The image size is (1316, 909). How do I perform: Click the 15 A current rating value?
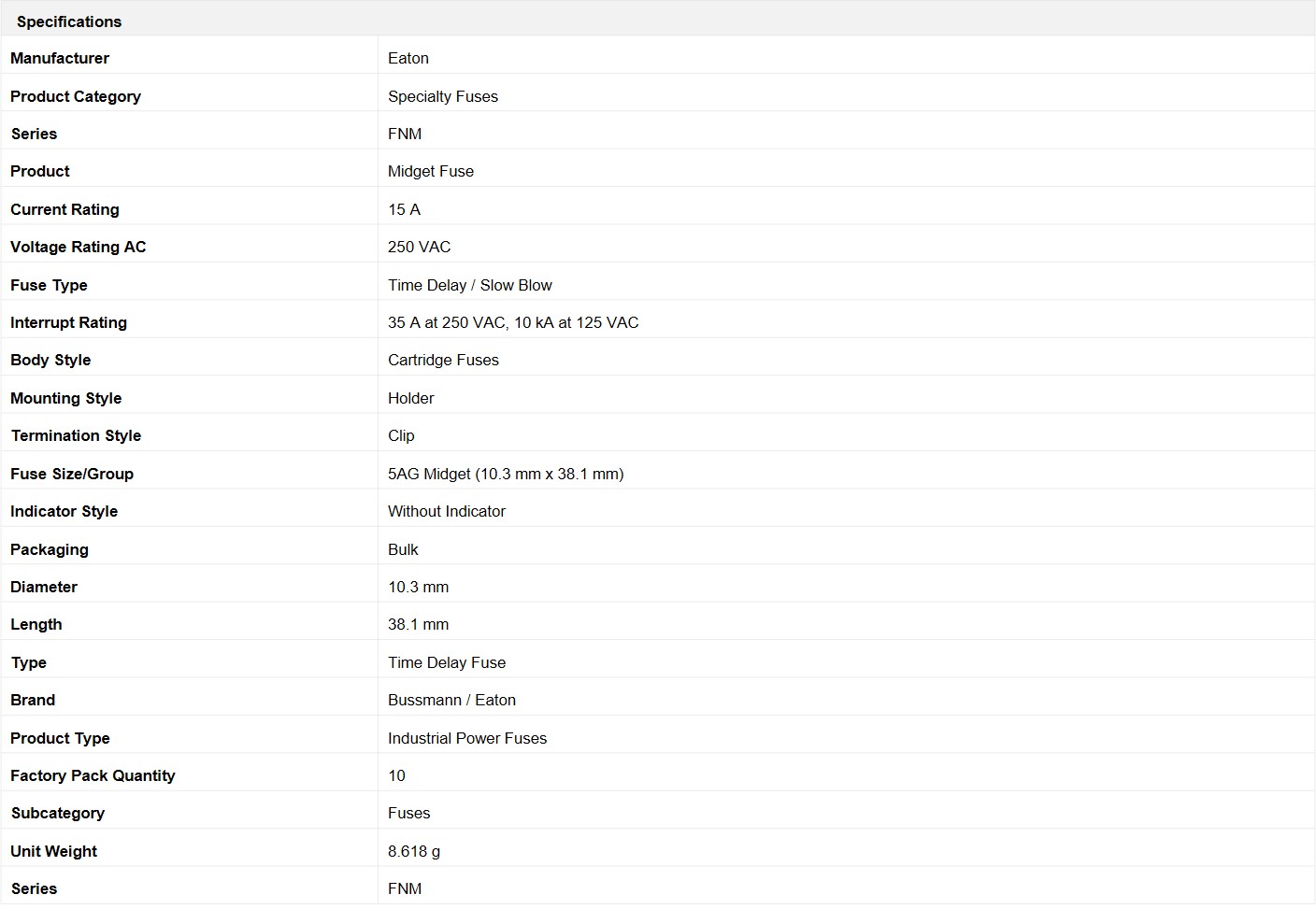click(x=404, y=209)
